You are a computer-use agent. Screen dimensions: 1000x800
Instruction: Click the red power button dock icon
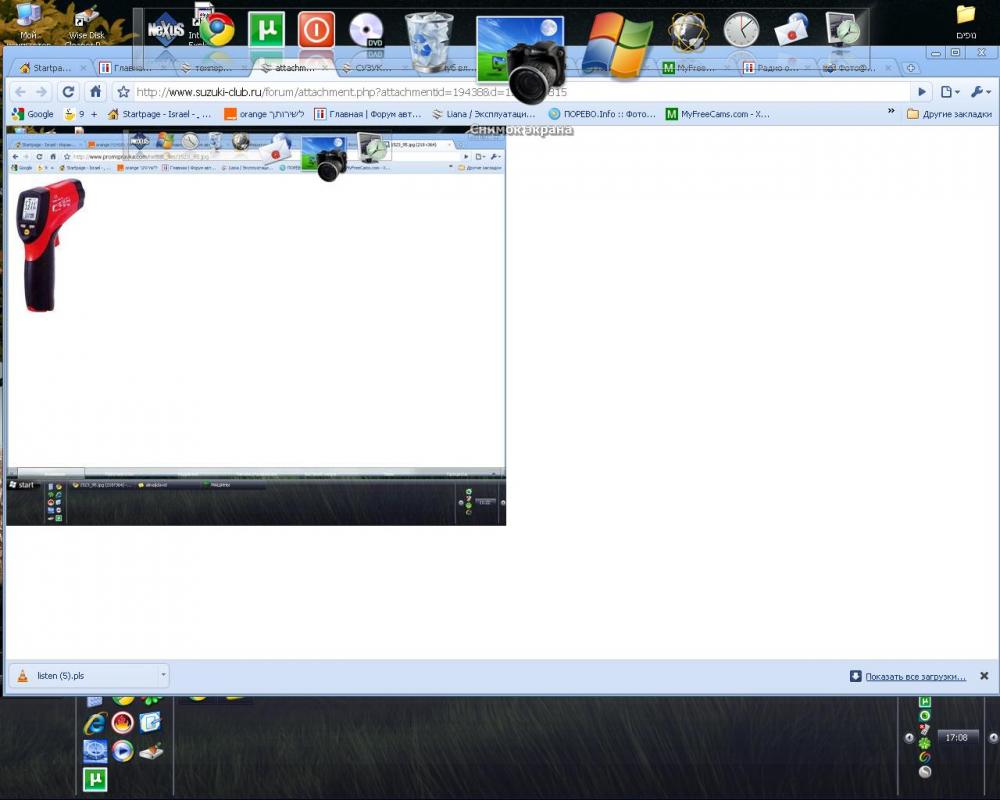click(x=316, y=29)
